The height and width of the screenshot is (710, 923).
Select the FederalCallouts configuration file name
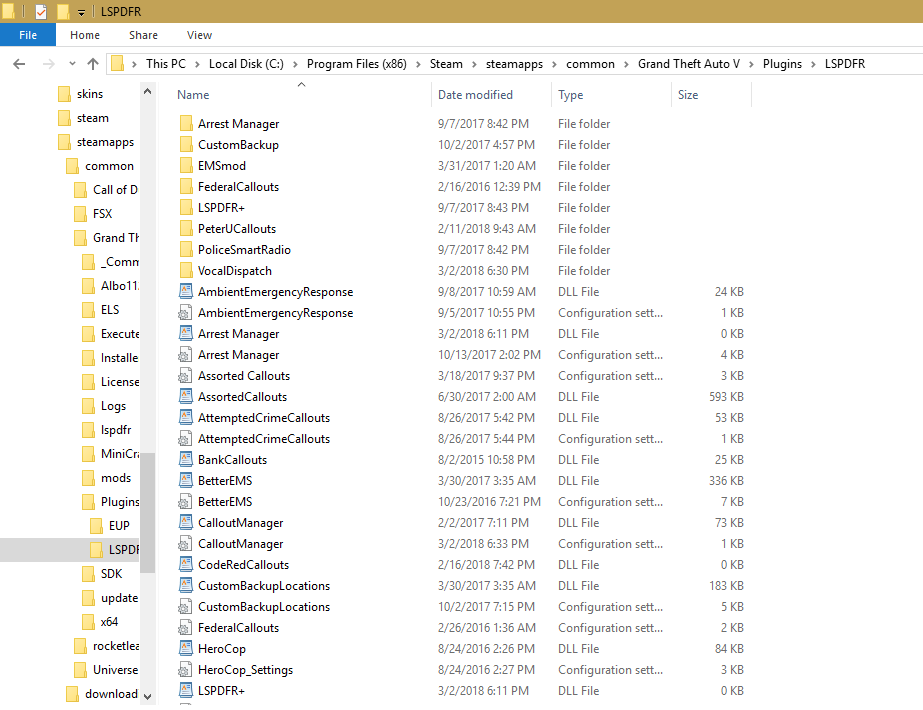[238, 628]
